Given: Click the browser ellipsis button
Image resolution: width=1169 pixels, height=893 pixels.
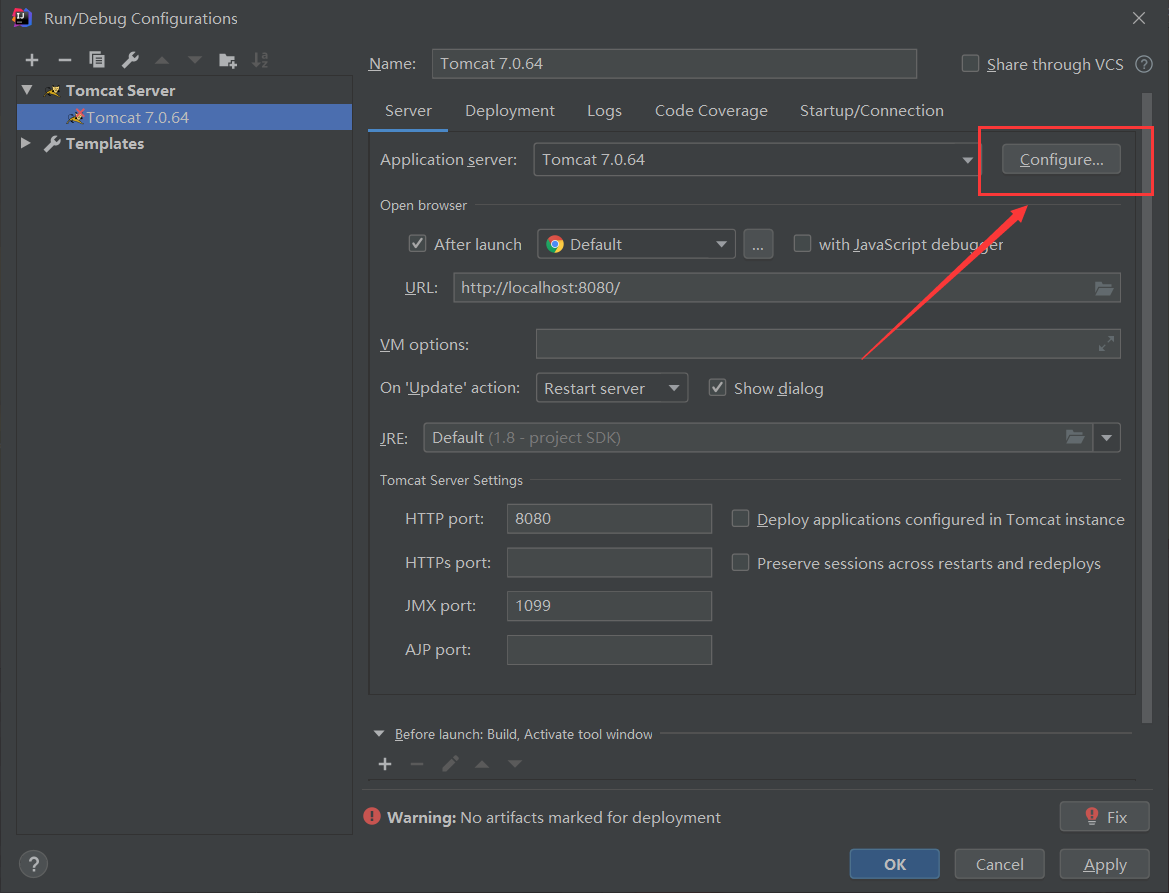Looking at the screenshot, I should (x=758, y=244).
